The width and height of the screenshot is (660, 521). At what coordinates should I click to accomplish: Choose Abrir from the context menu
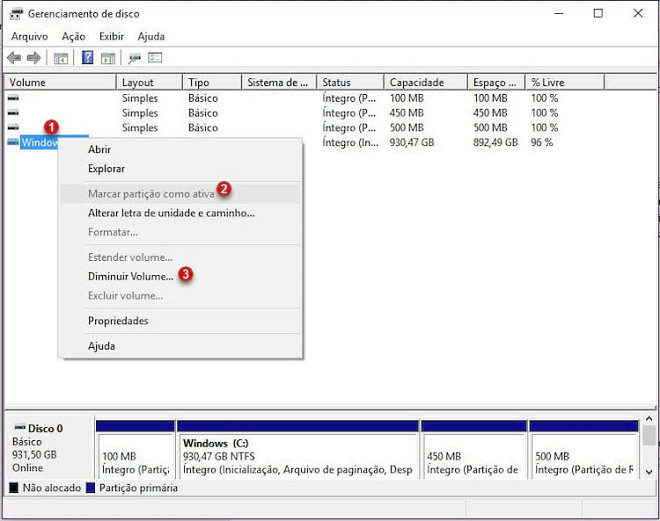(x=180, y=149)
